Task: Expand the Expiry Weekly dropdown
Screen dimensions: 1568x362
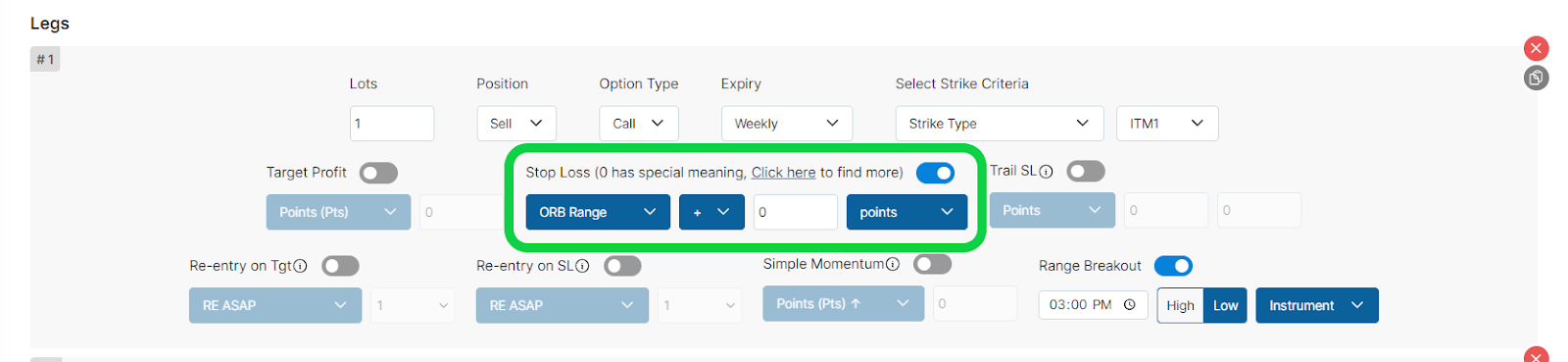Action: 787,124
